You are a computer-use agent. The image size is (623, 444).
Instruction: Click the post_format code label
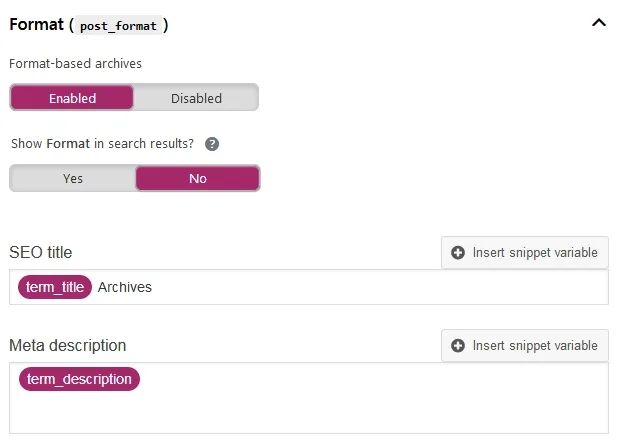pyautogui.click(x=118, y=26)
